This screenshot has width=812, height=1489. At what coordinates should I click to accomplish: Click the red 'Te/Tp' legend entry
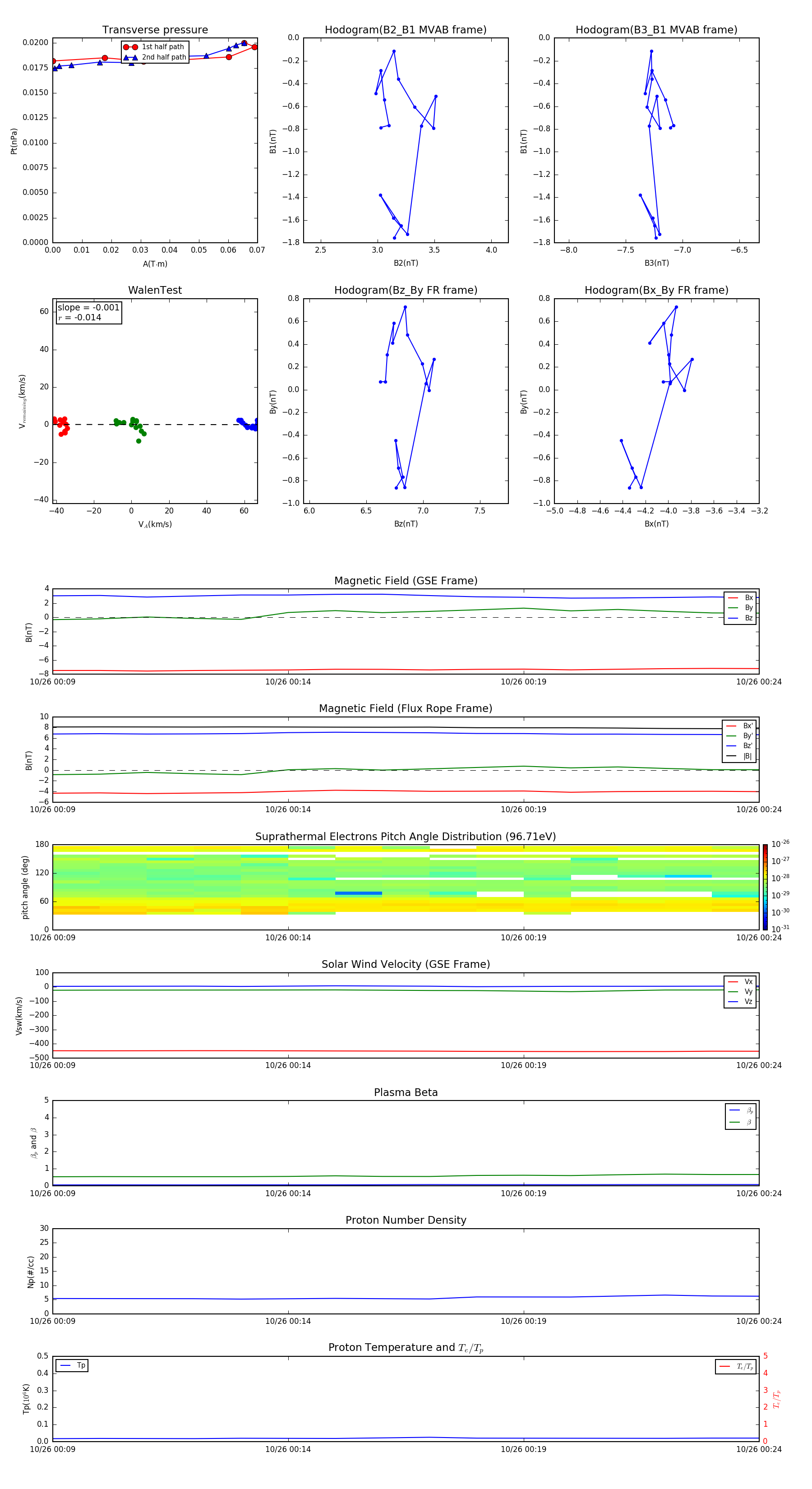point(736,1366)
